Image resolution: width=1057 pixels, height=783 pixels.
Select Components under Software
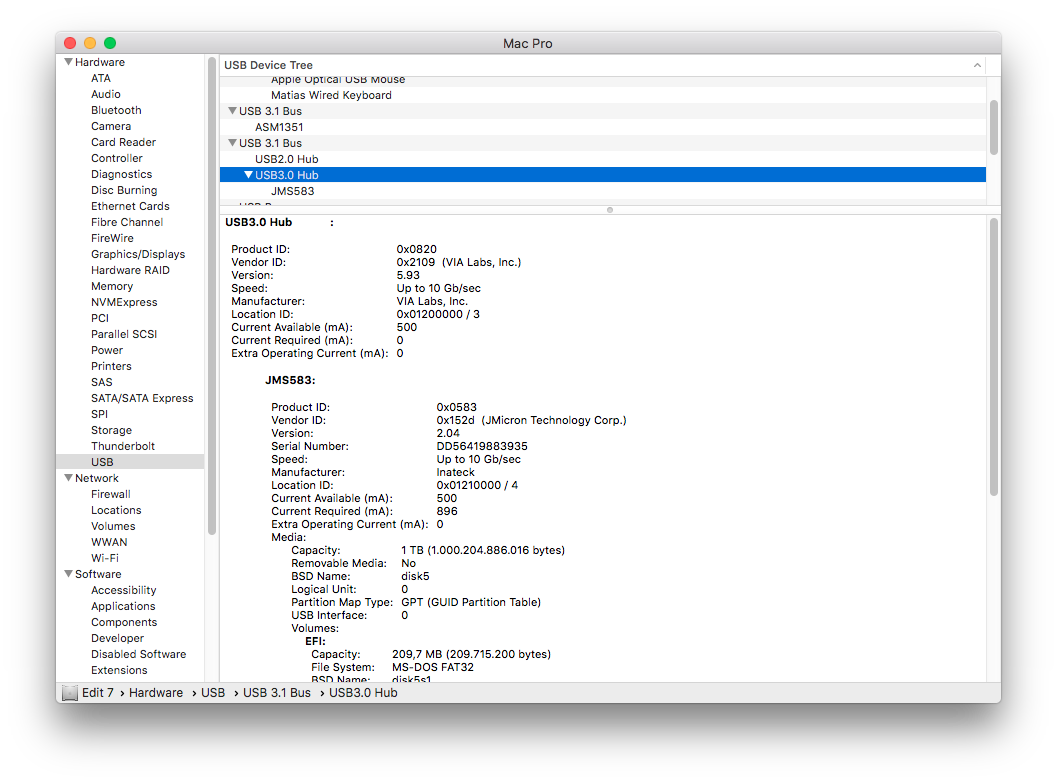pyautogui.click(x=124, y=623)
